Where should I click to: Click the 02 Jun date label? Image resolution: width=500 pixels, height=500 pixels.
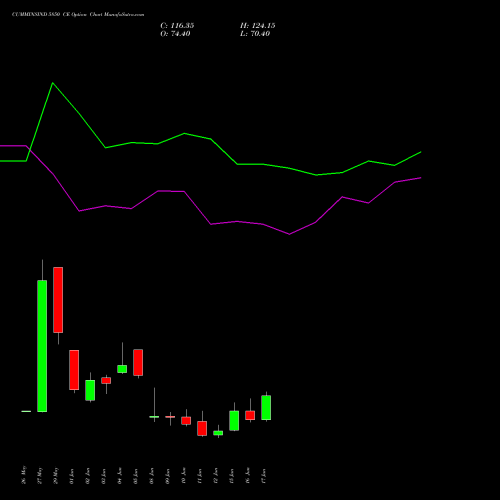(x=88, y=476)
